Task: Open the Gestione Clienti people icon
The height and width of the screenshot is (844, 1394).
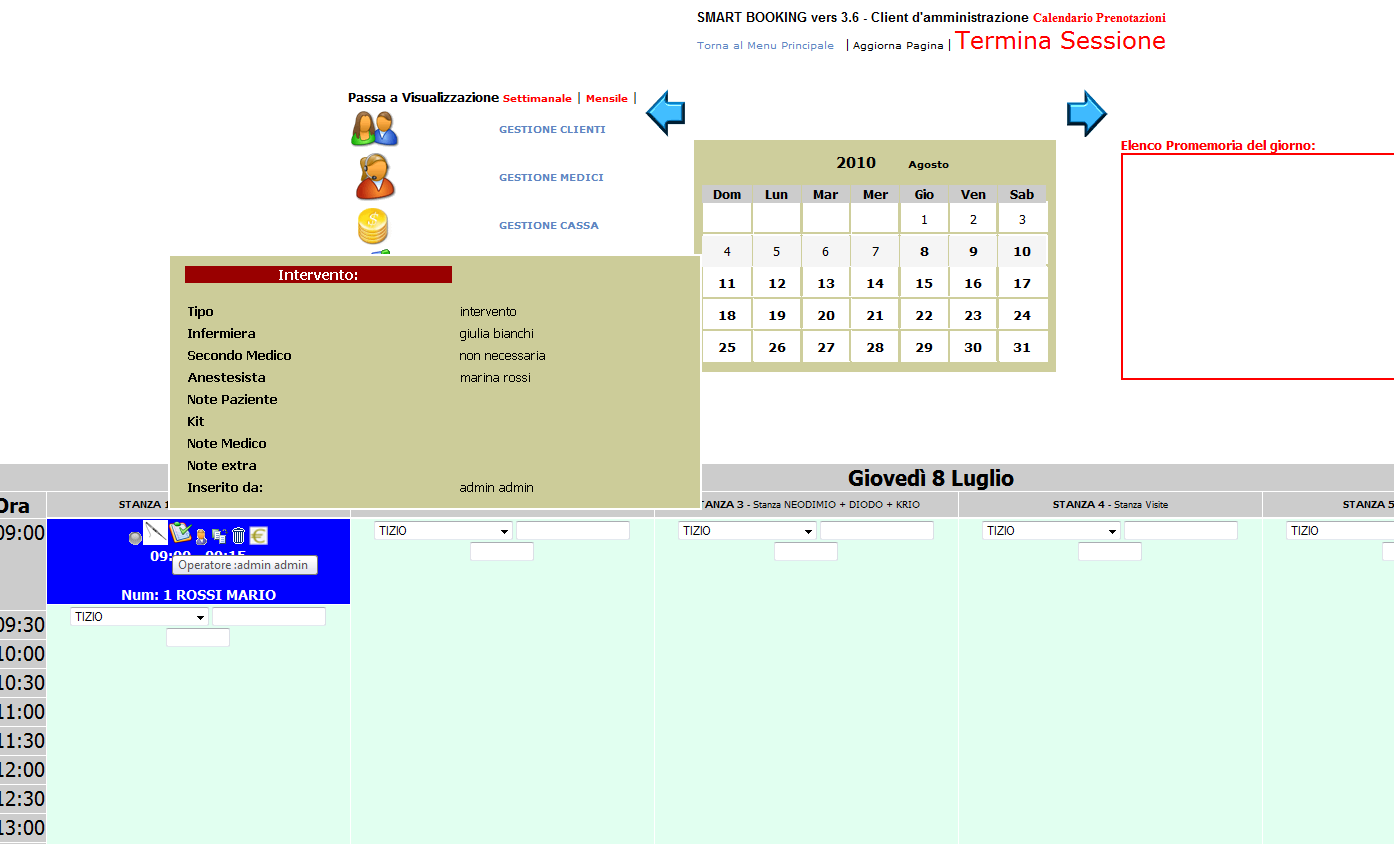Action: [375, 128]
